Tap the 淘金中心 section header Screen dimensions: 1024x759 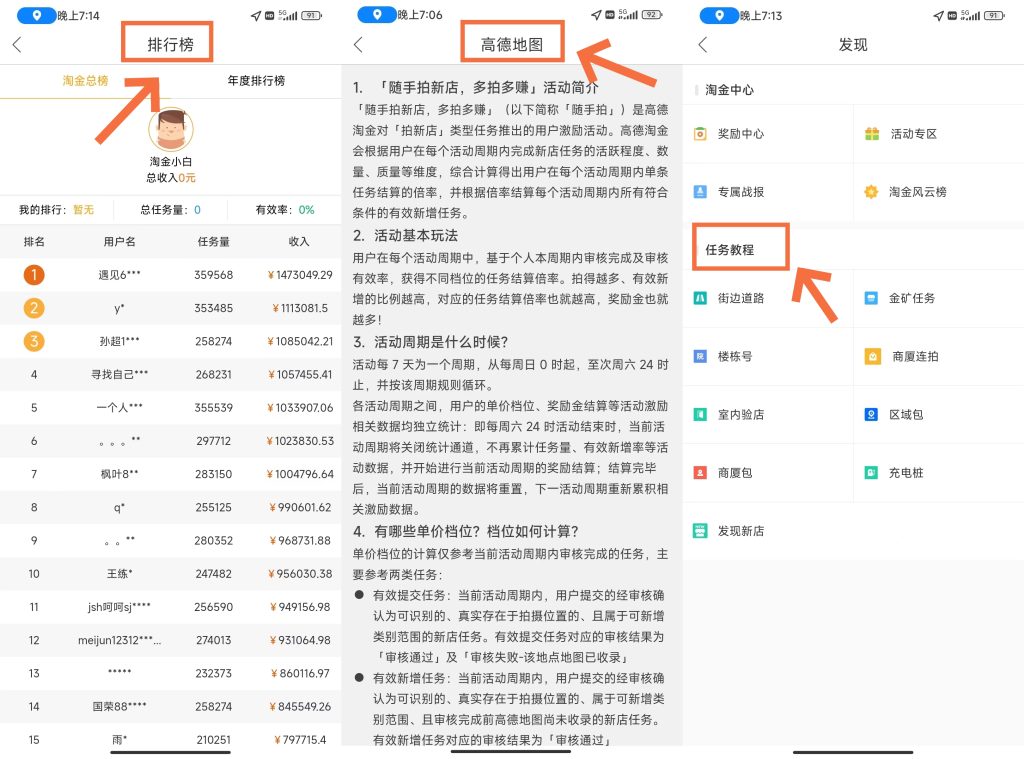729,89
